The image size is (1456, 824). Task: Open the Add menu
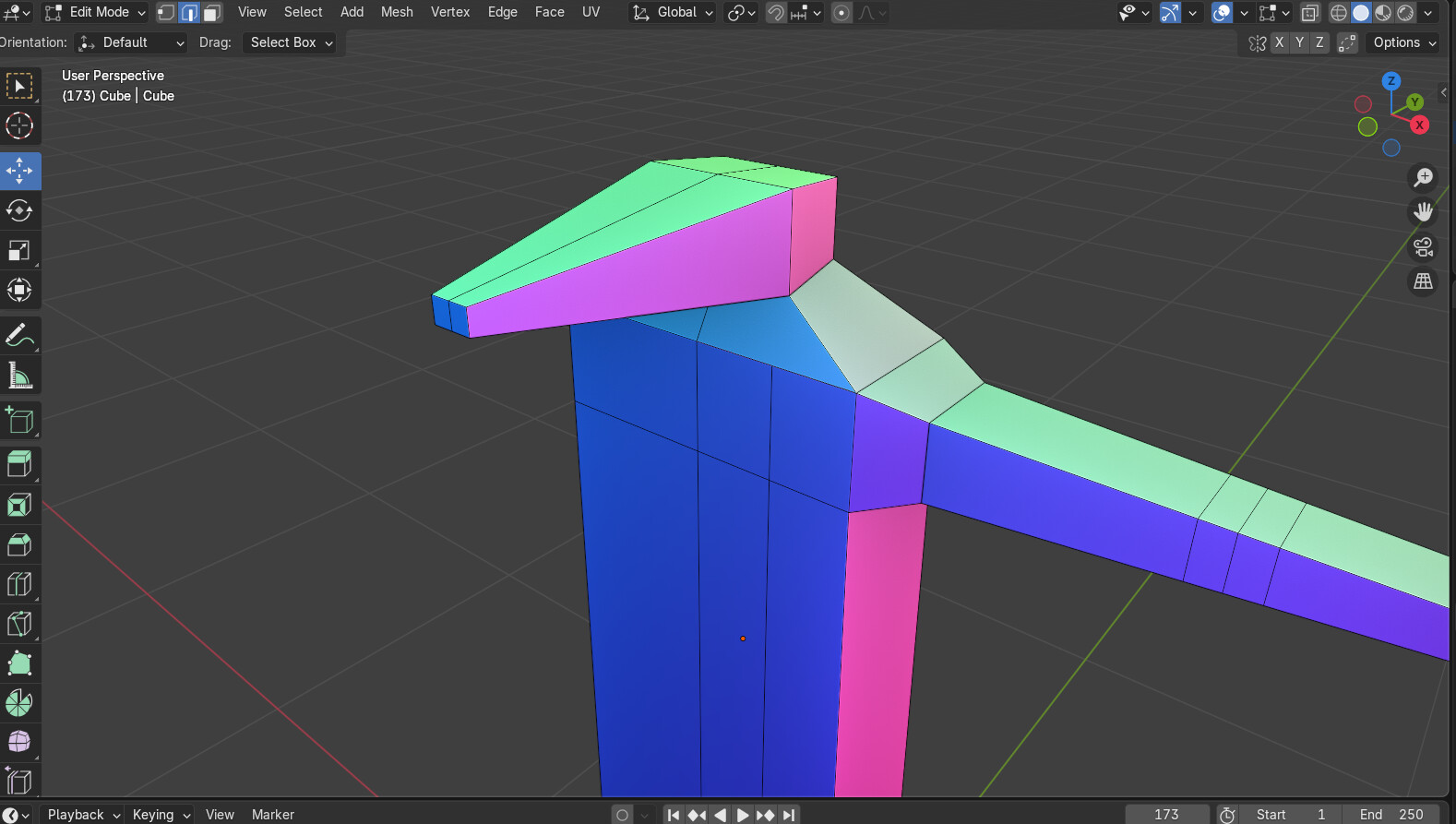click(352, 12)
